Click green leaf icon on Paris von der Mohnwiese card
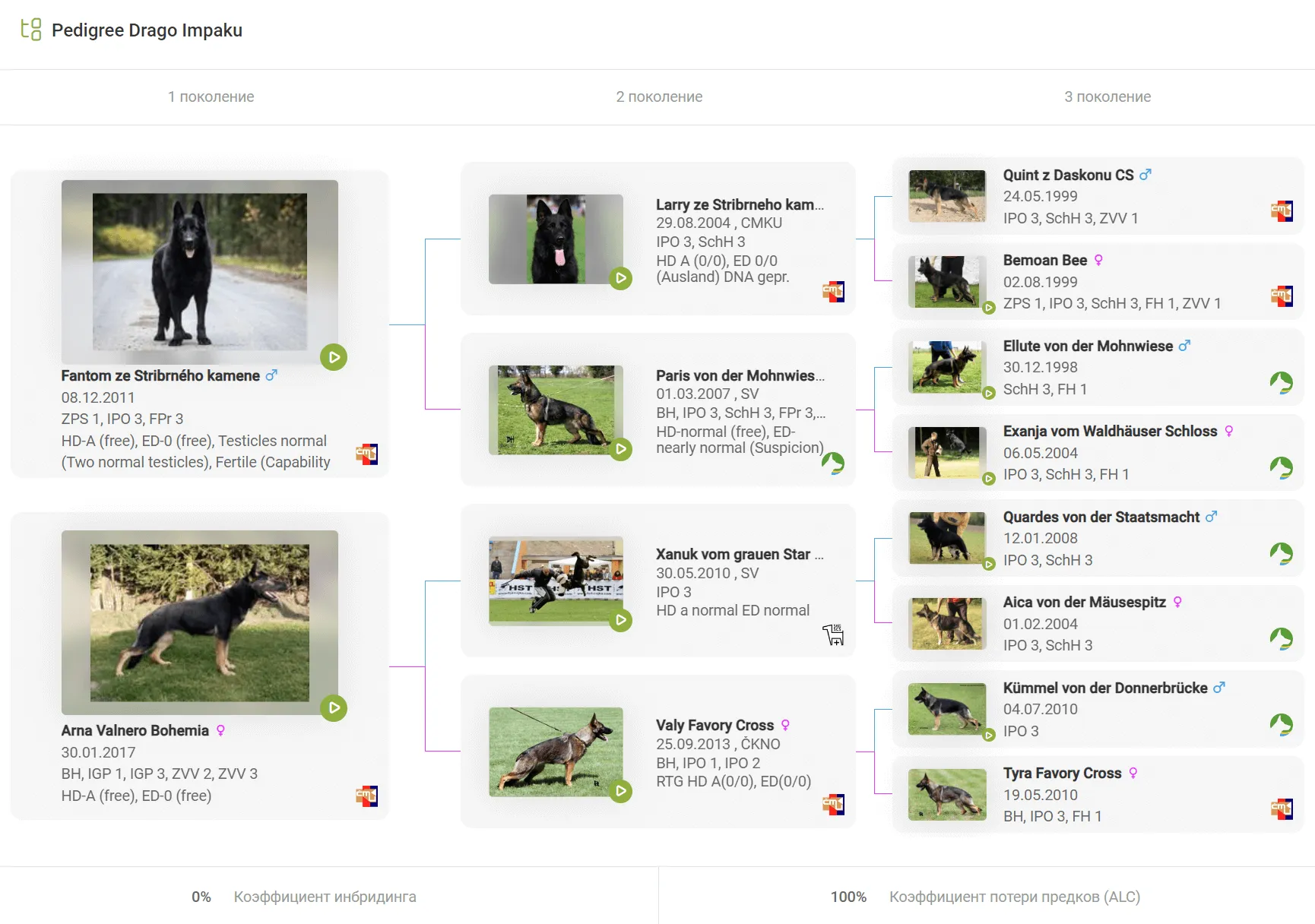 [x=833, y=463]
